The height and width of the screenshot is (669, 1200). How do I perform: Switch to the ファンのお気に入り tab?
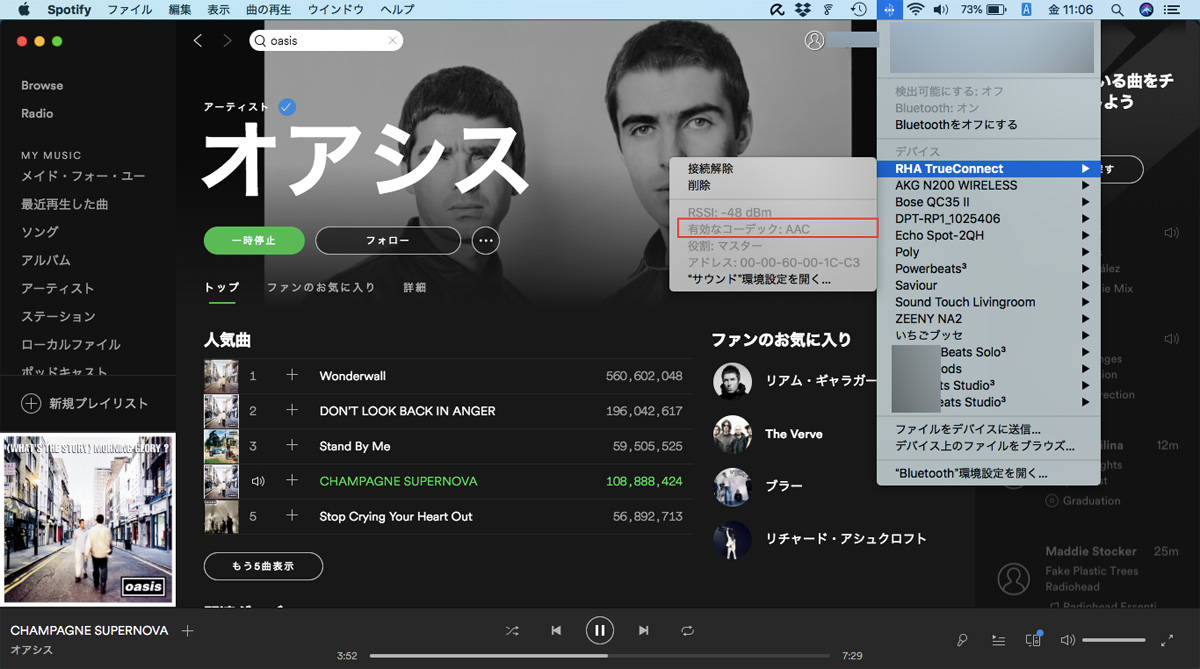(x=321, y=287)
